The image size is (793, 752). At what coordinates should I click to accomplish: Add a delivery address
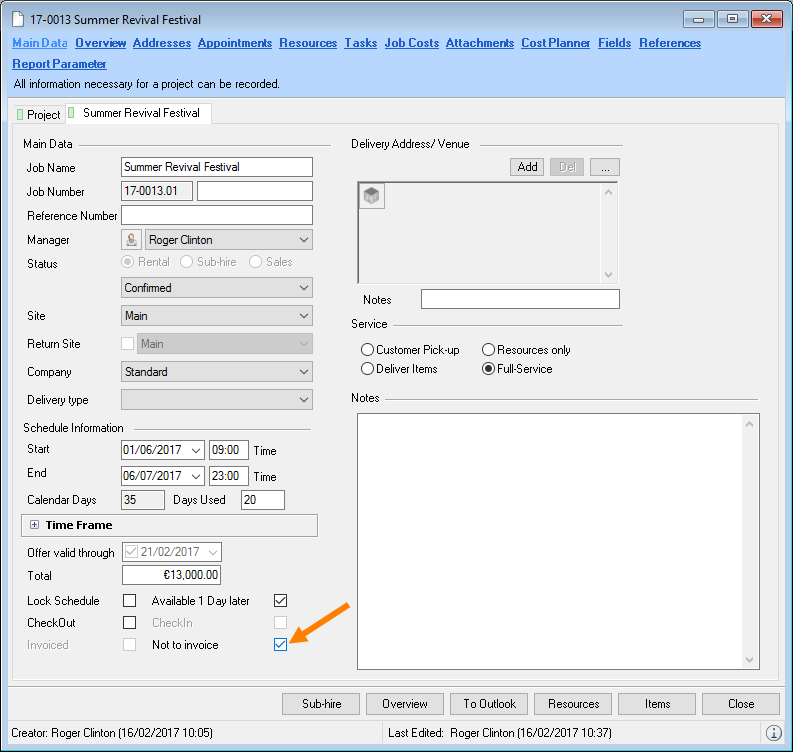pos(527,167)
